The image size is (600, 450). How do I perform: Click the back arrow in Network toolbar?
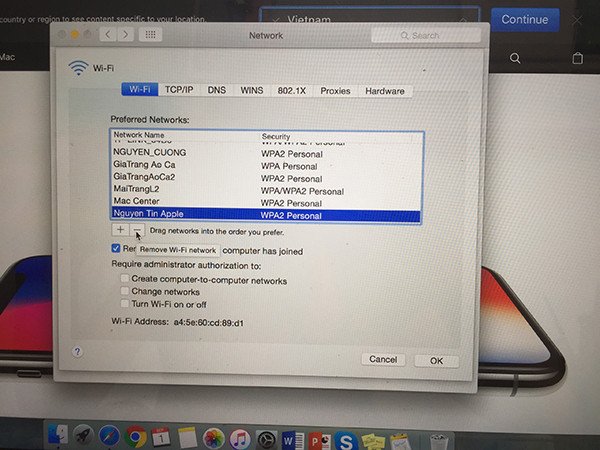(x=108, y=35)
